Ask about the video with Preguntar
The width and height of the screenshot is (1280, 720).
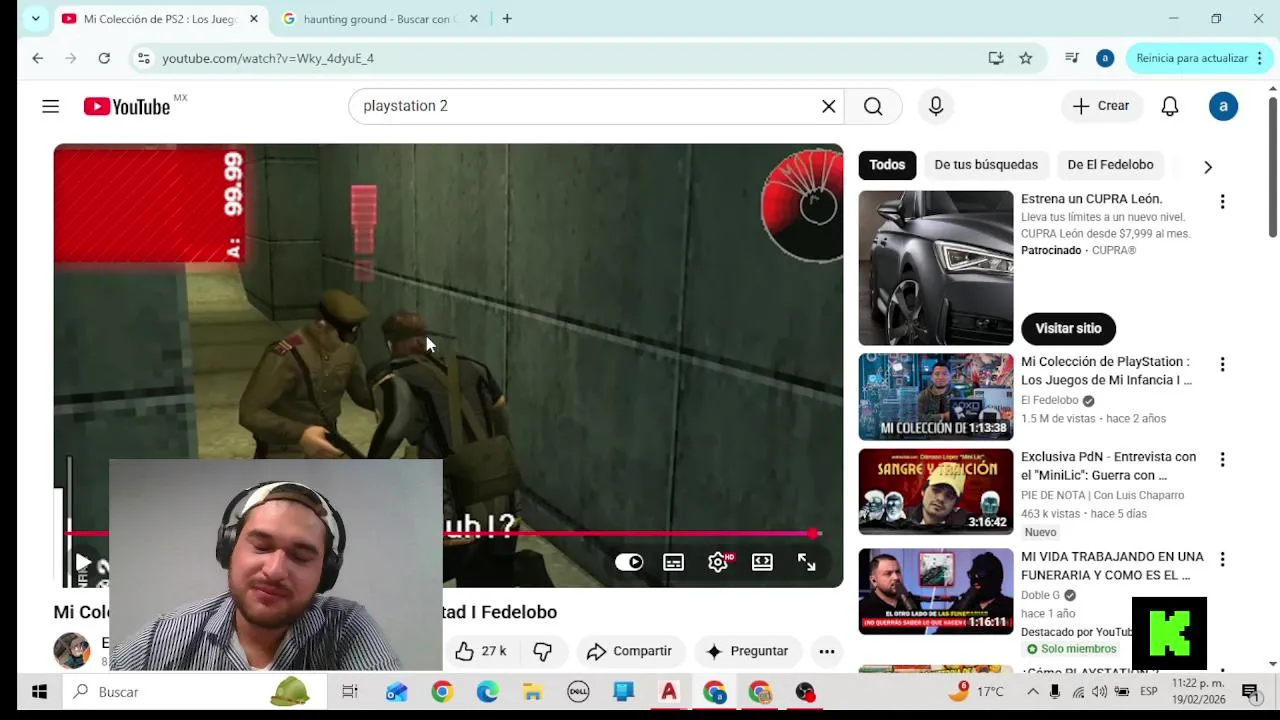pyautogui.click(x=747, y=651)
